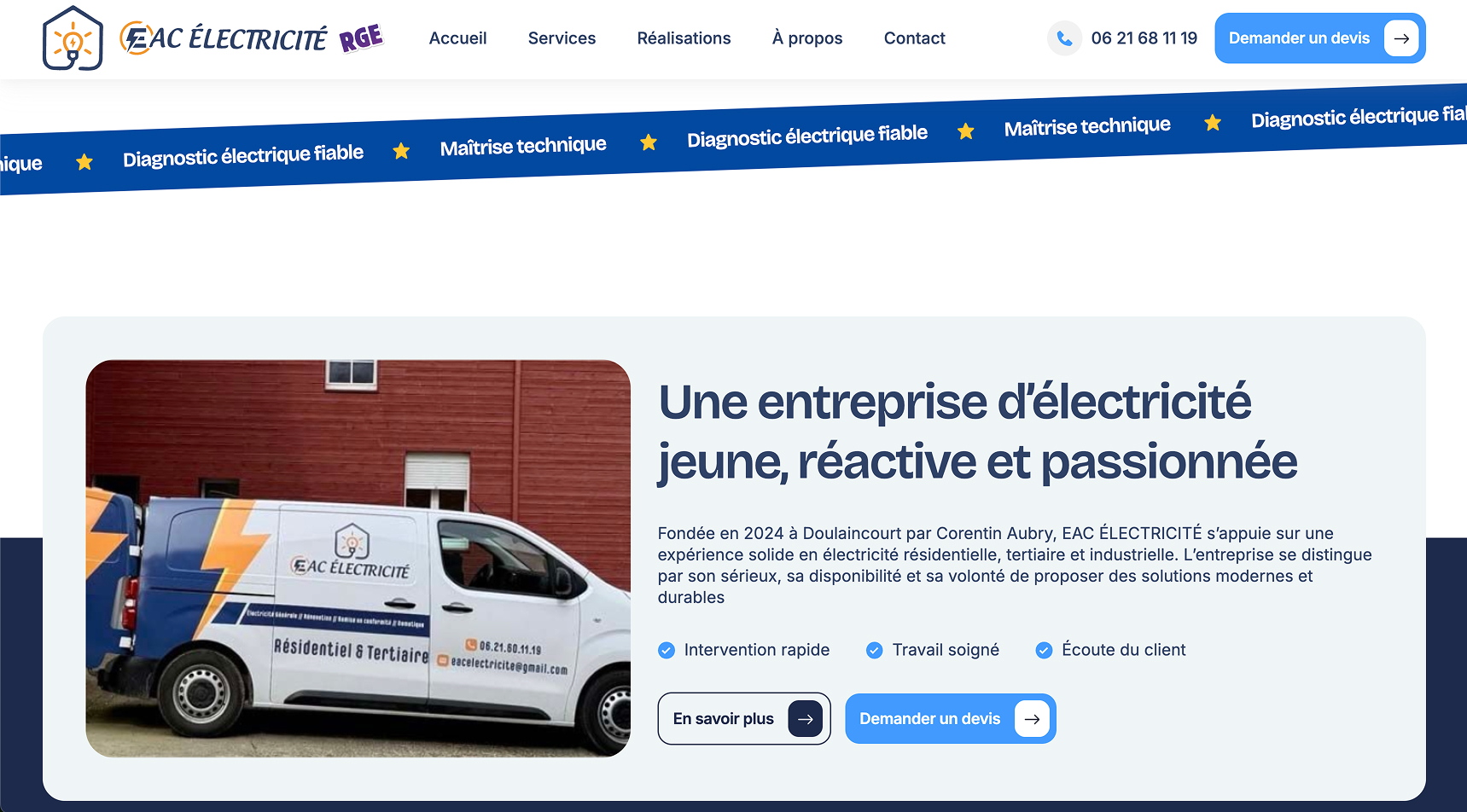Click the checkmark icon next to Écoute du client

[x=1044, y=651]
